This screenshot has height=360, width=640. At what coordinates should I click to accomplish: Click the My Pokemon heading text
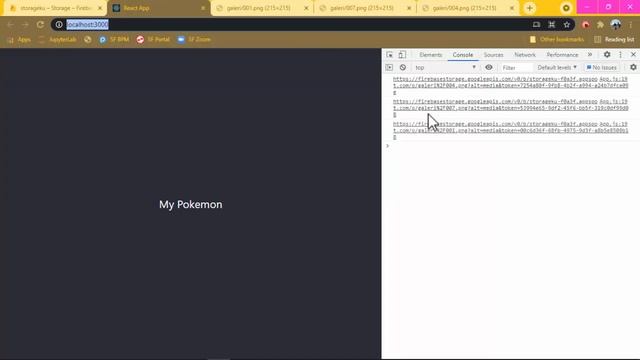(x=191, y=204)
